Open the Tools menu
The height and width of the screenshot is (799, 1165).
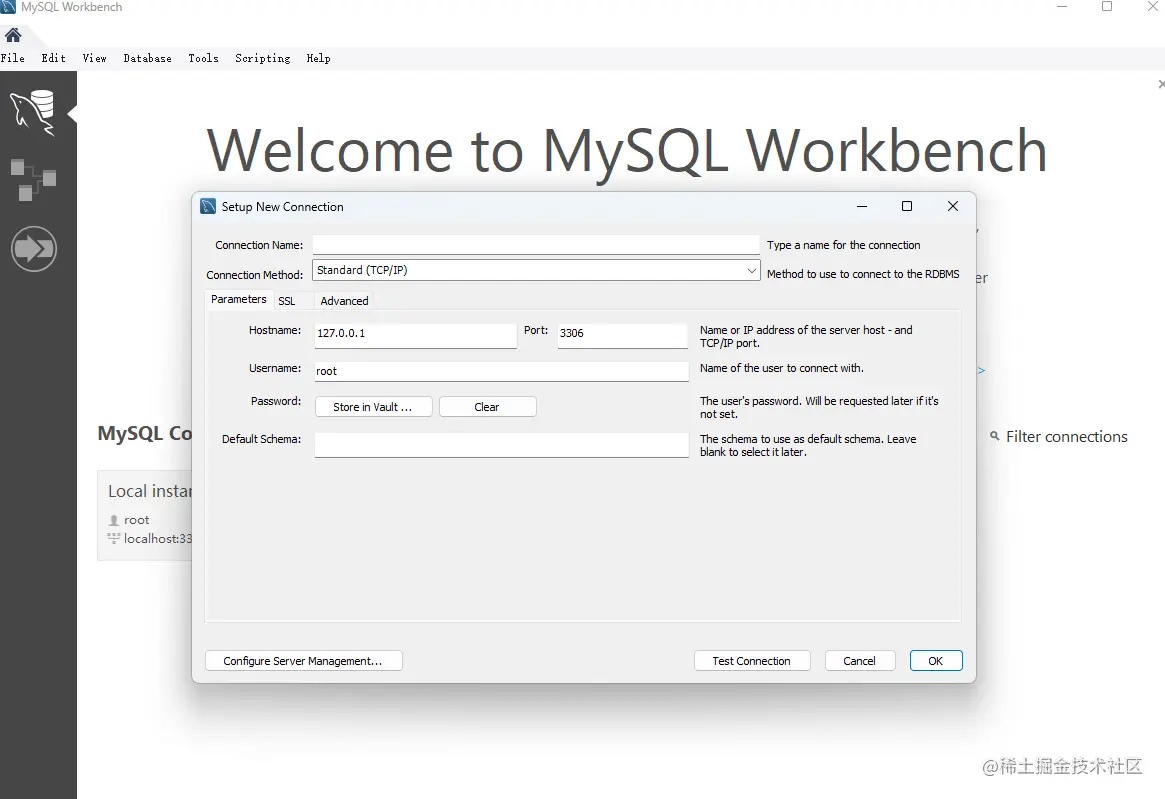(x=203, y=58)
